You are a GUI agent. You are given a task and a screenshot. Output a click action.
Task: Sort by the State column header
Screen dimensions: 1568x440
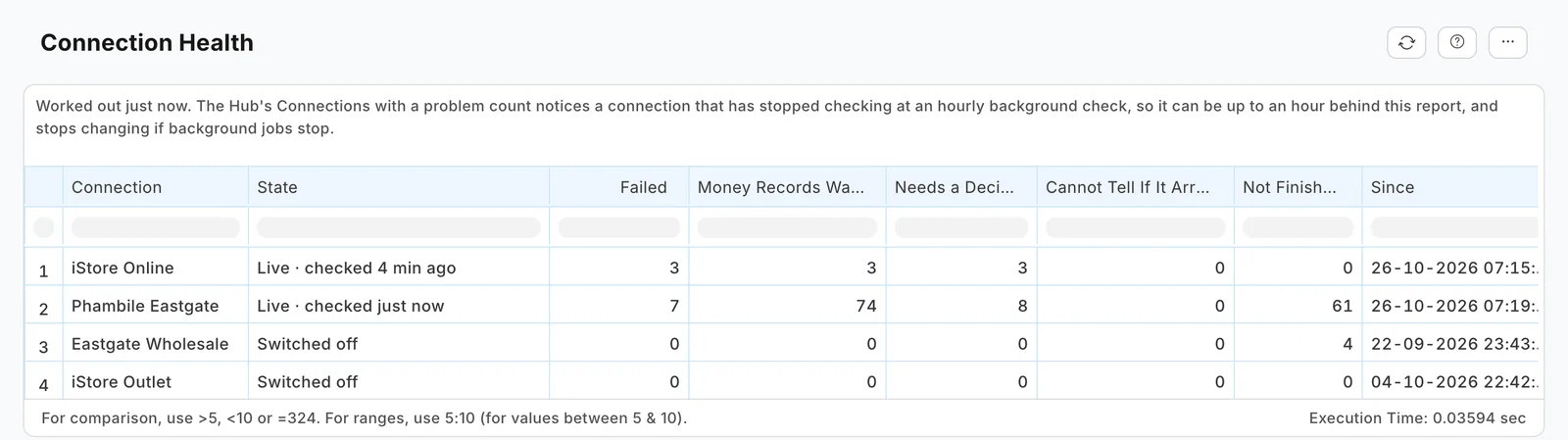click(x=399, y=187)
